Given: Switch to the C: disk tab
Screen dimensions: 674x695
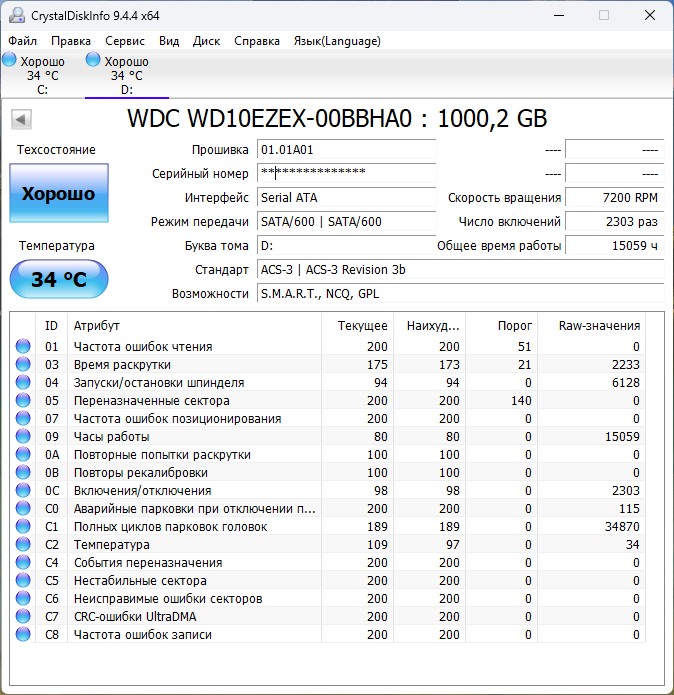Looking at the screenshot, I should (43, 74).
